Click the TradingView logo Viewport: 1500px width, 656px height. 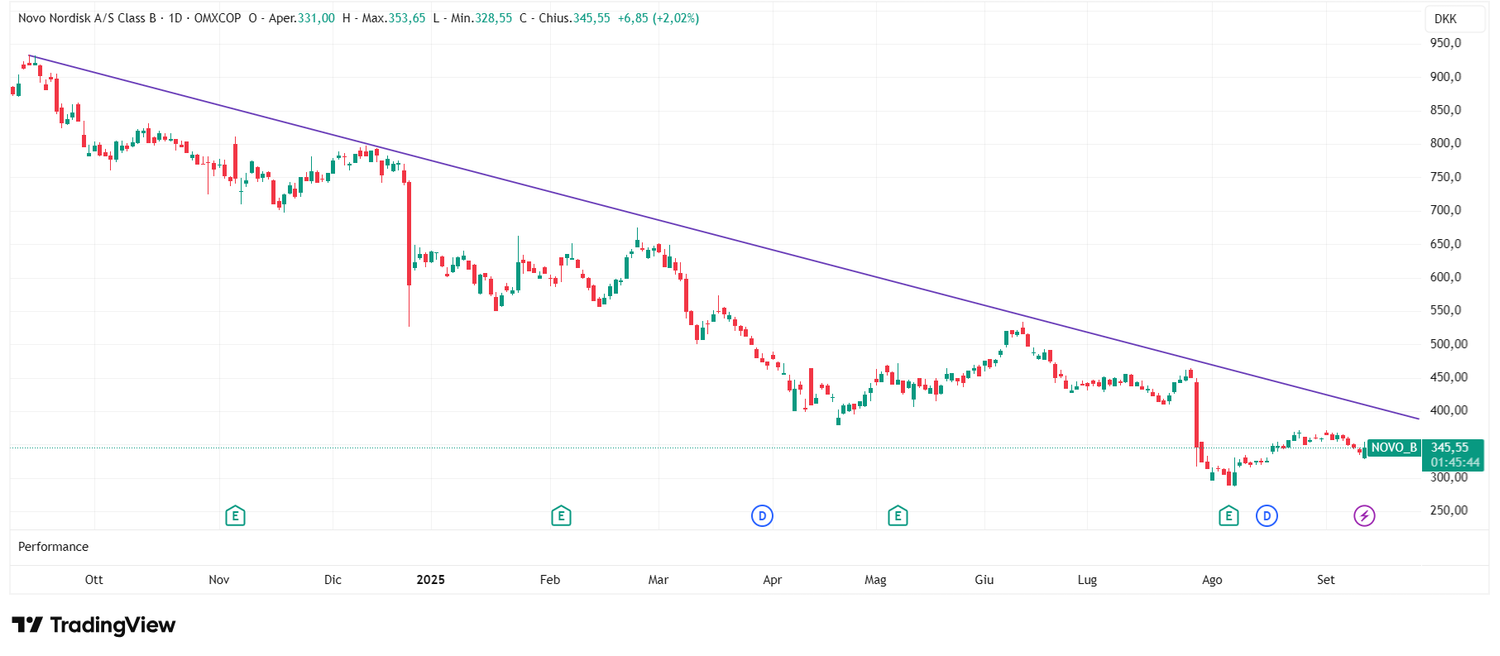coord(94,625)
